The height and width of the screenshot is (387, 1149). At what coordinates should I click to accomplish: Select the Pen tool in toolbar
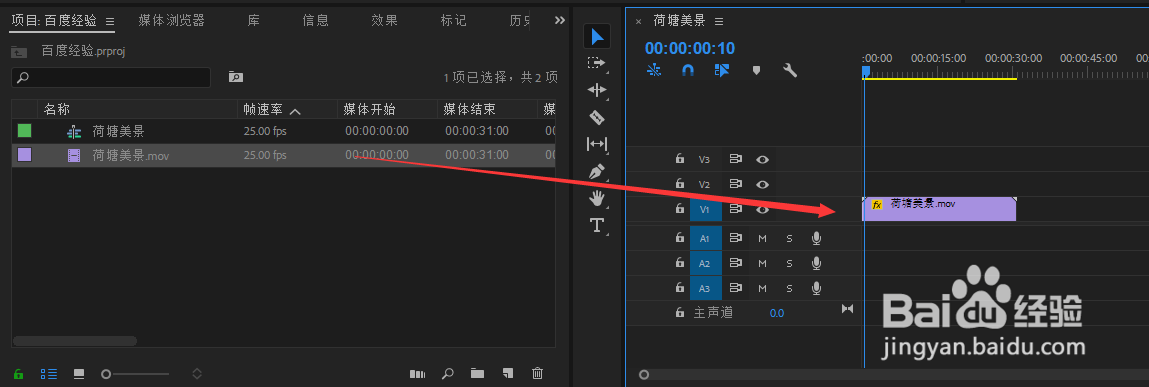[x=597, y=172]
